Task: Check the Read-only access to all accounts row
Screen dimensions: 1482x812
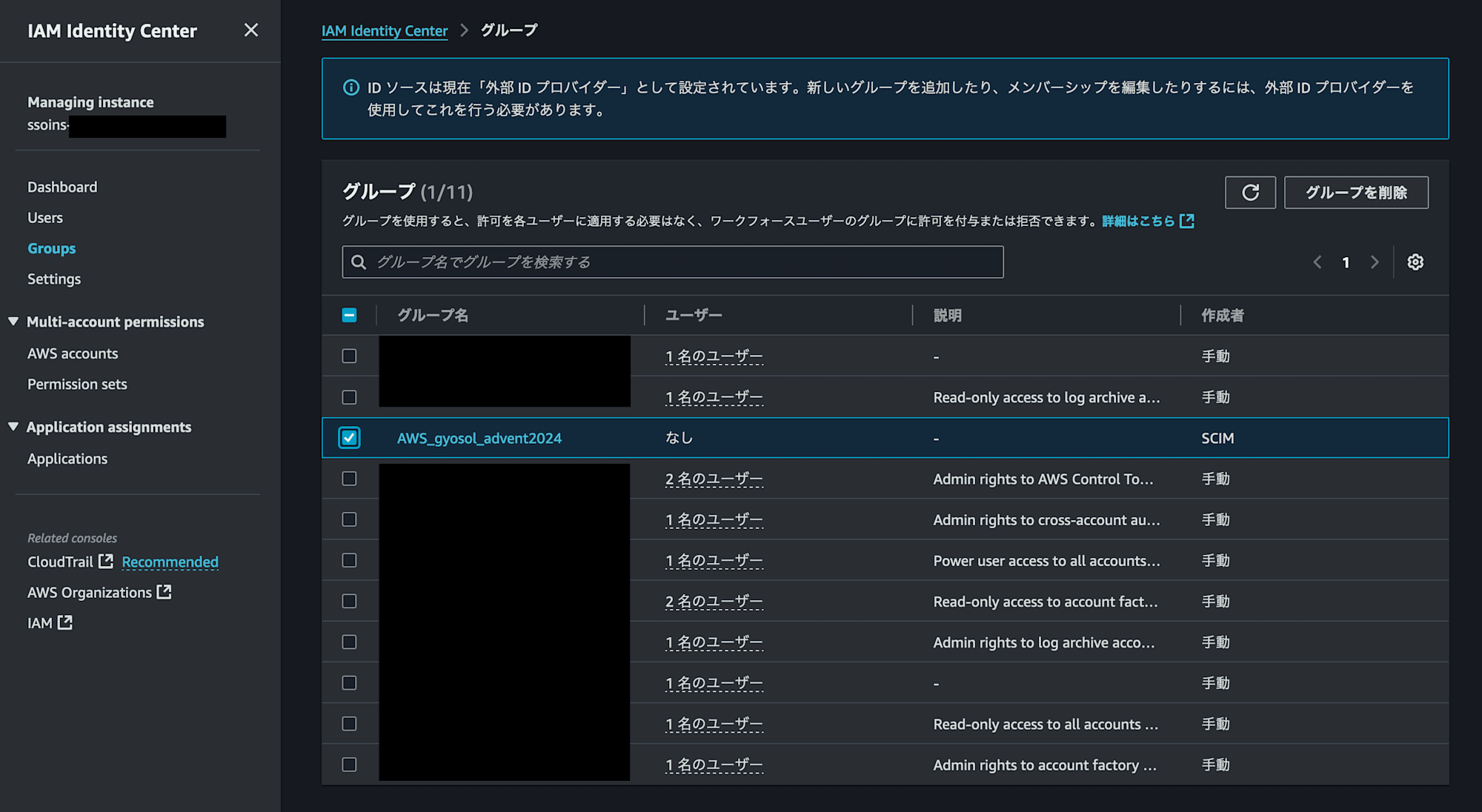Action: [349, 724]
